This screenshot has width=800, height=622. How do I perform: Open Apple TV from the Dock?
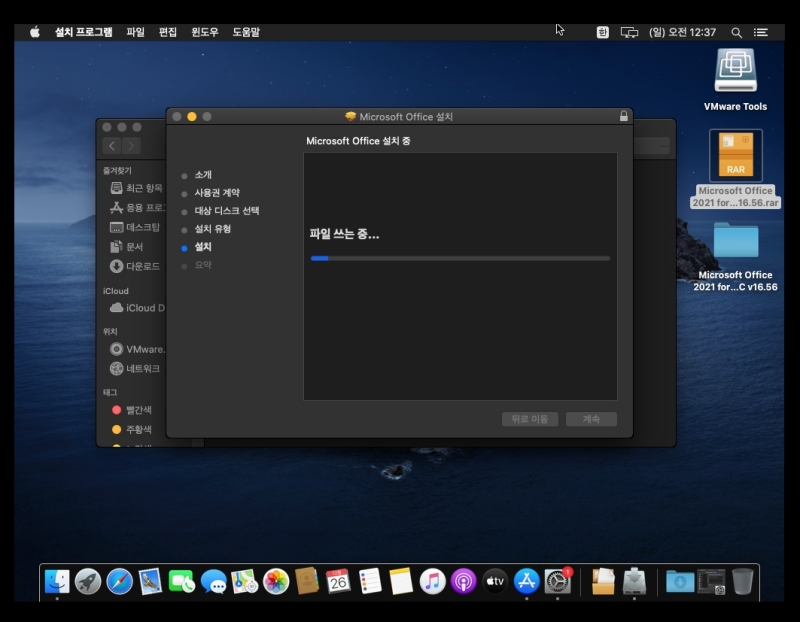tap(495, 581)
